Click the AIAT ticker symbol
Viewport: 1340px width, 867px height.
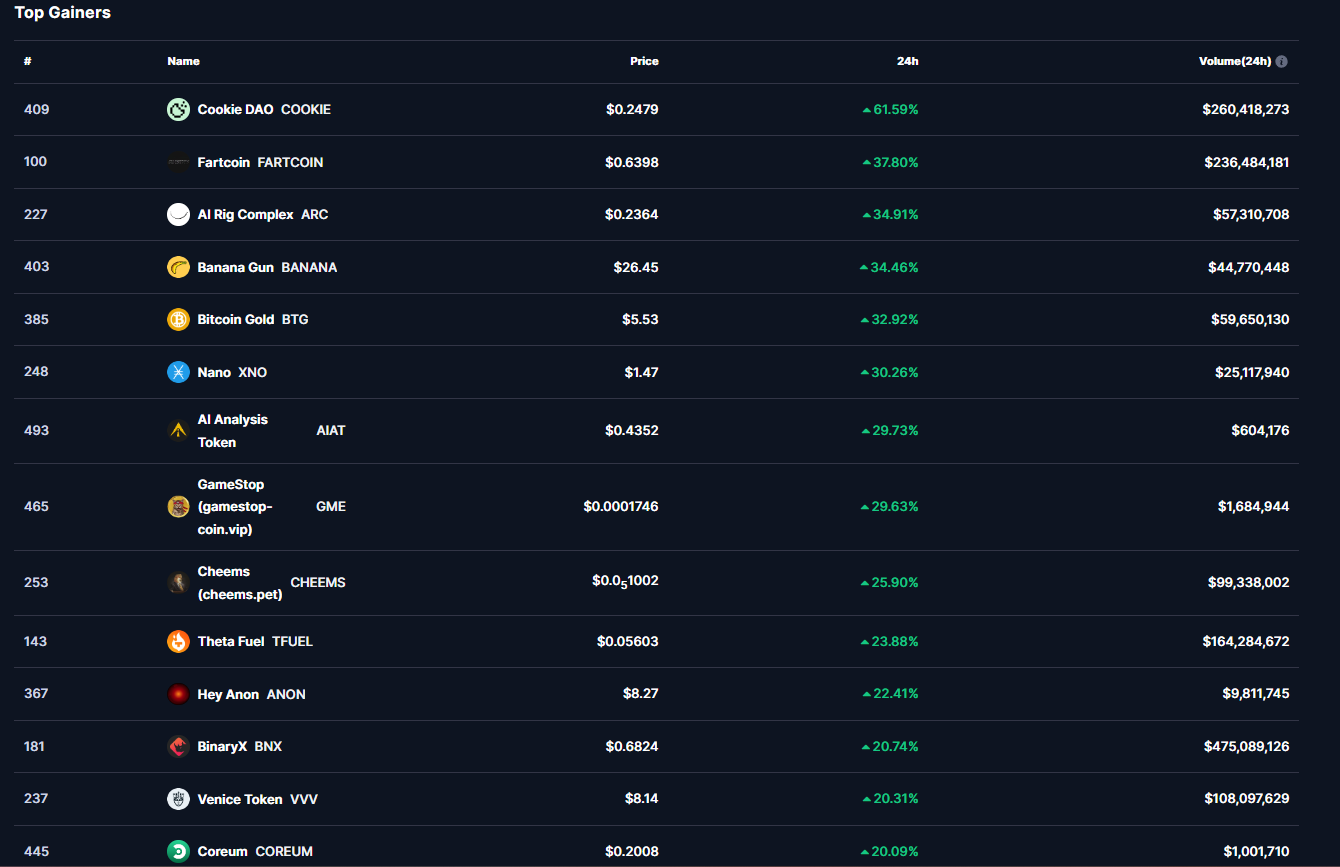331,431
